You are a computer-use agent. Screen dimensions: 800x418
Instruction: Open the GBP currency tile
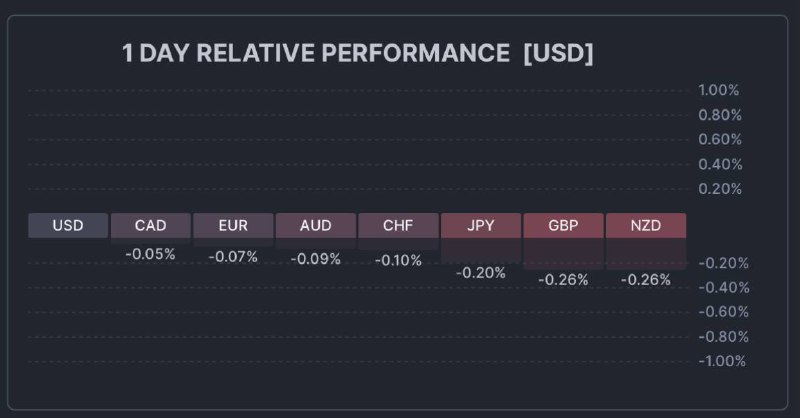click(x=563, y=225)
